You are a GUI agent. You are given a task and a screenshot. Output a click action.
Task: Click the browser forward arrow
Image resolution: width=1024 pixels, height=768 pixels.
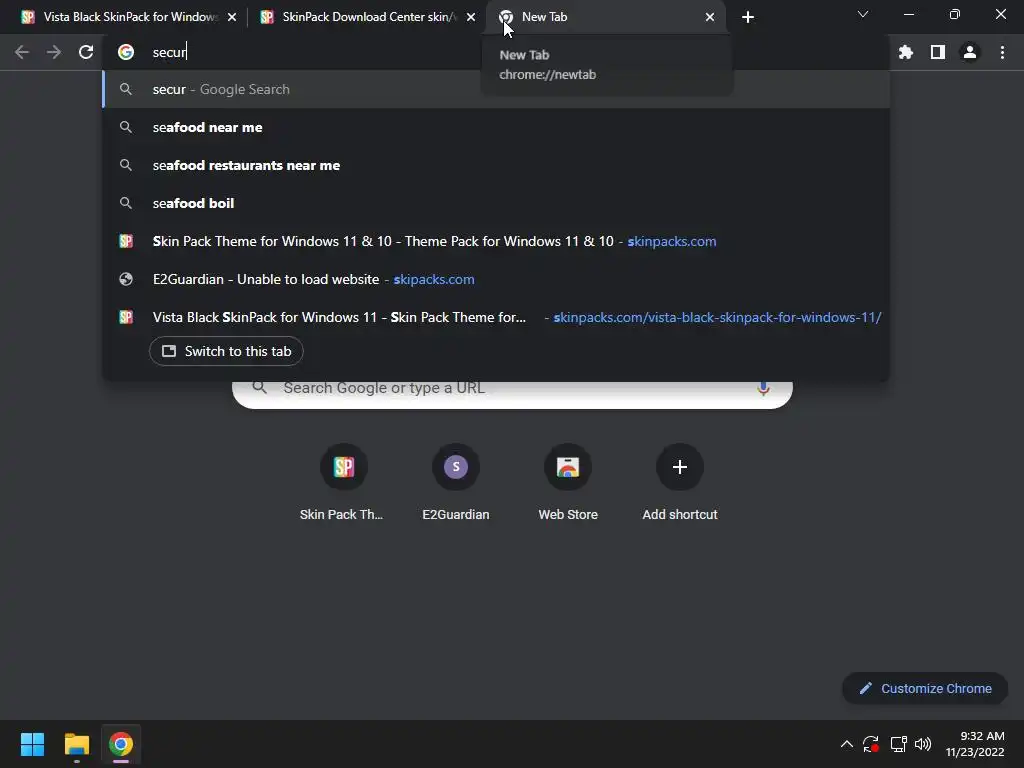click(x=54, y=52)
